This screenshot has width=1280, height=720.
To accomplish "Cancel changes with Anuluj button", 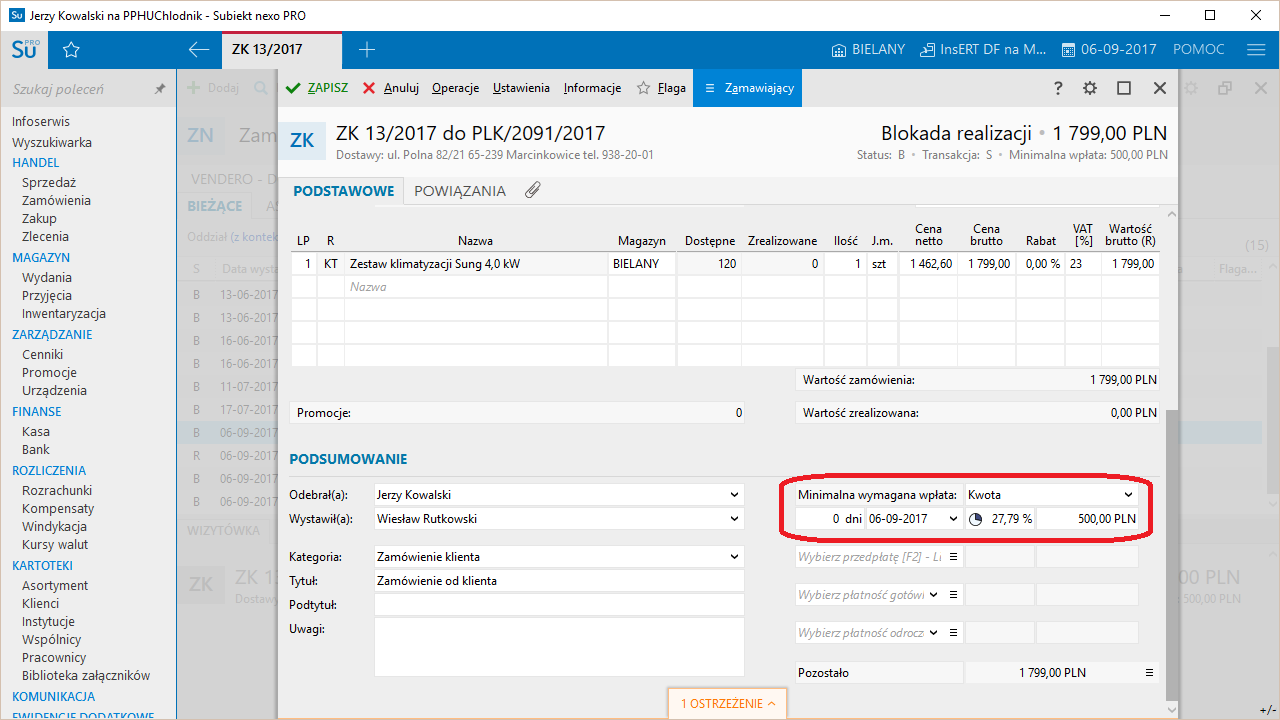I will click(390, 88).
